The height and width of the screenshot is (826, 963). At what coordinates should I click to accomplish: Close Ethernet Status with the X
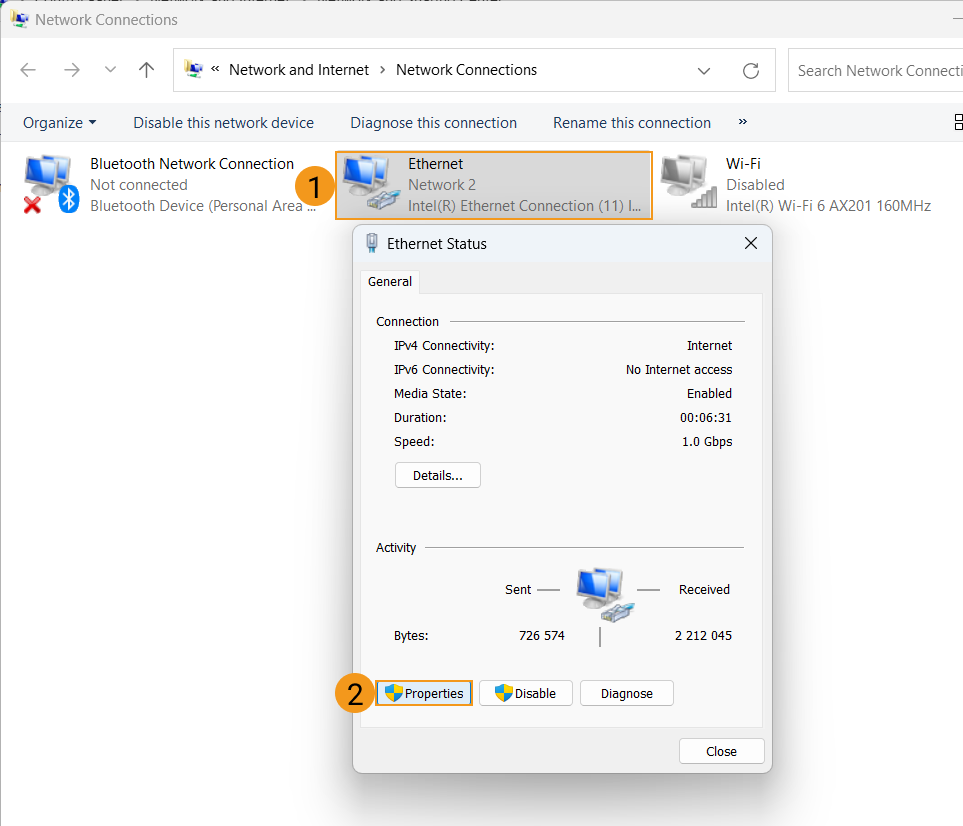(x=751, y=243)
